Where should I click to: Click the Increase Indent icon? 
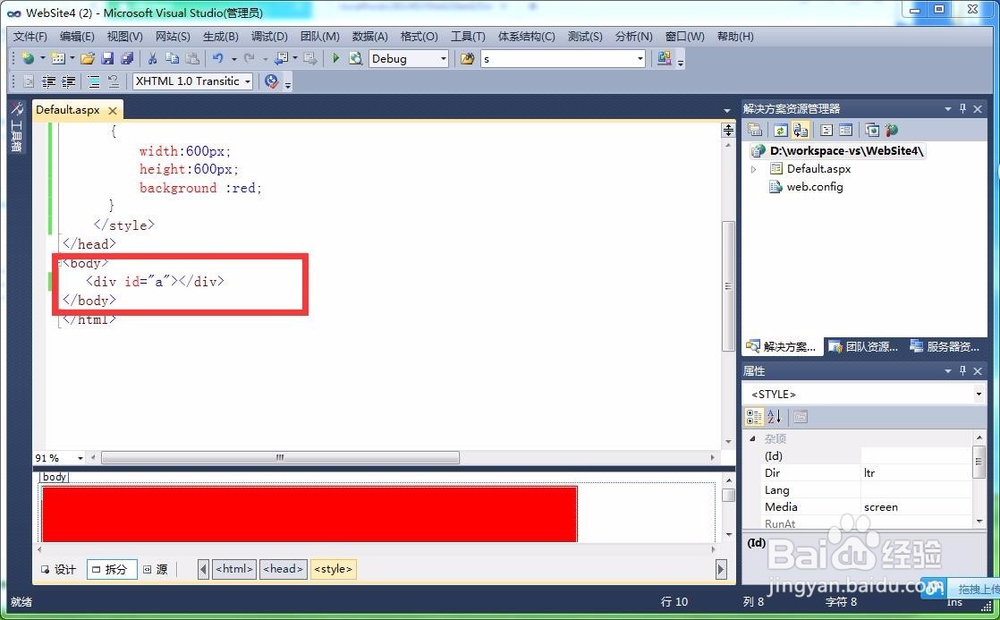point(68,82)
